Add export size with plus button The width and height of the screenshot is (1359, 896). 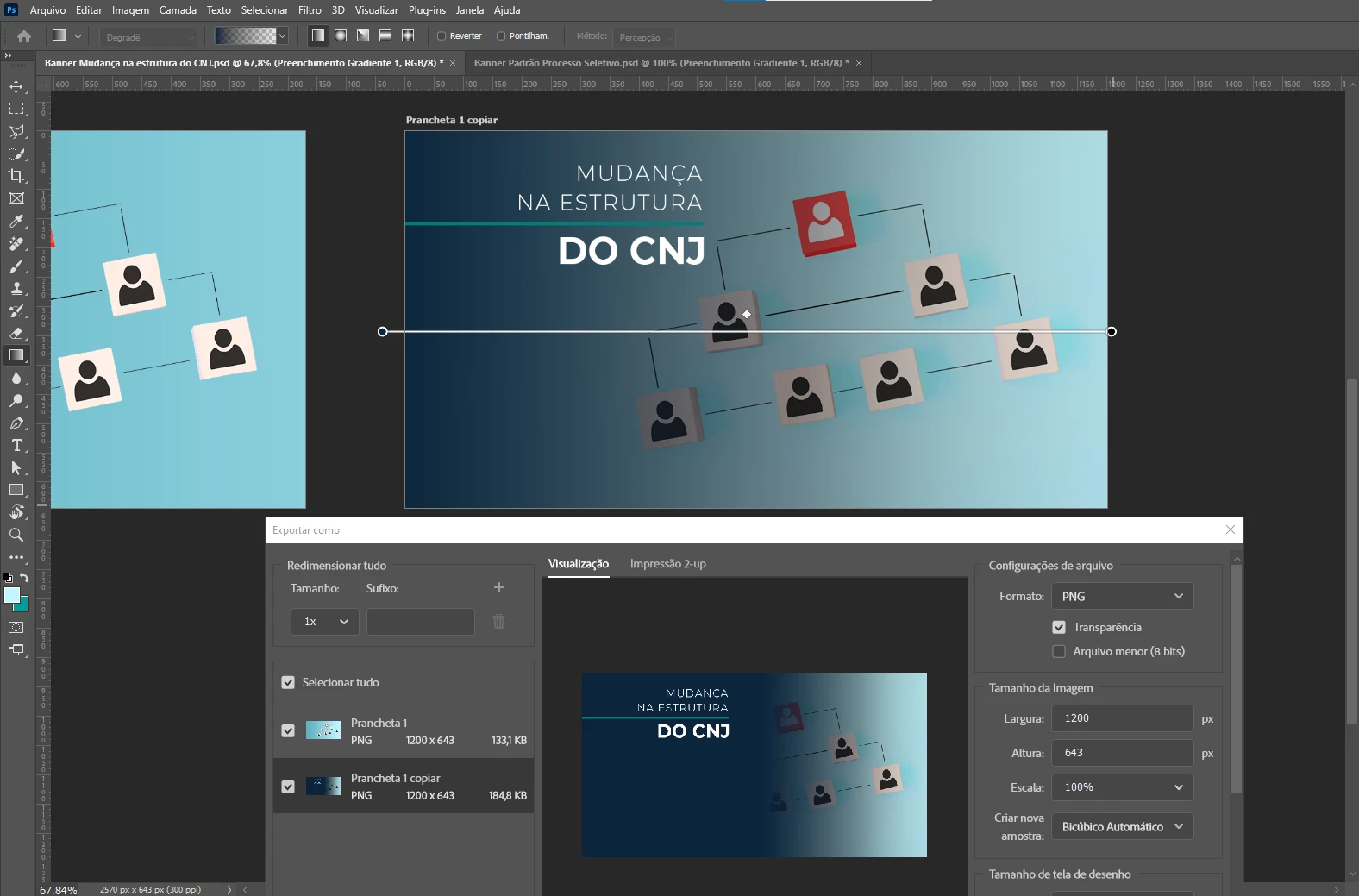pos(498,587)
